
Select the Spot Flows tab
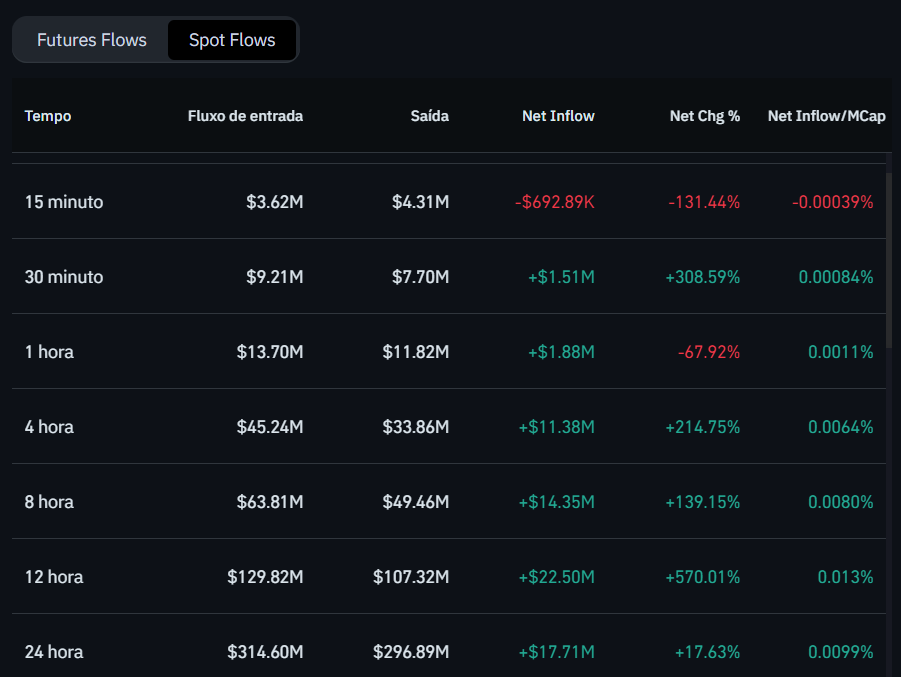(232, 40)
